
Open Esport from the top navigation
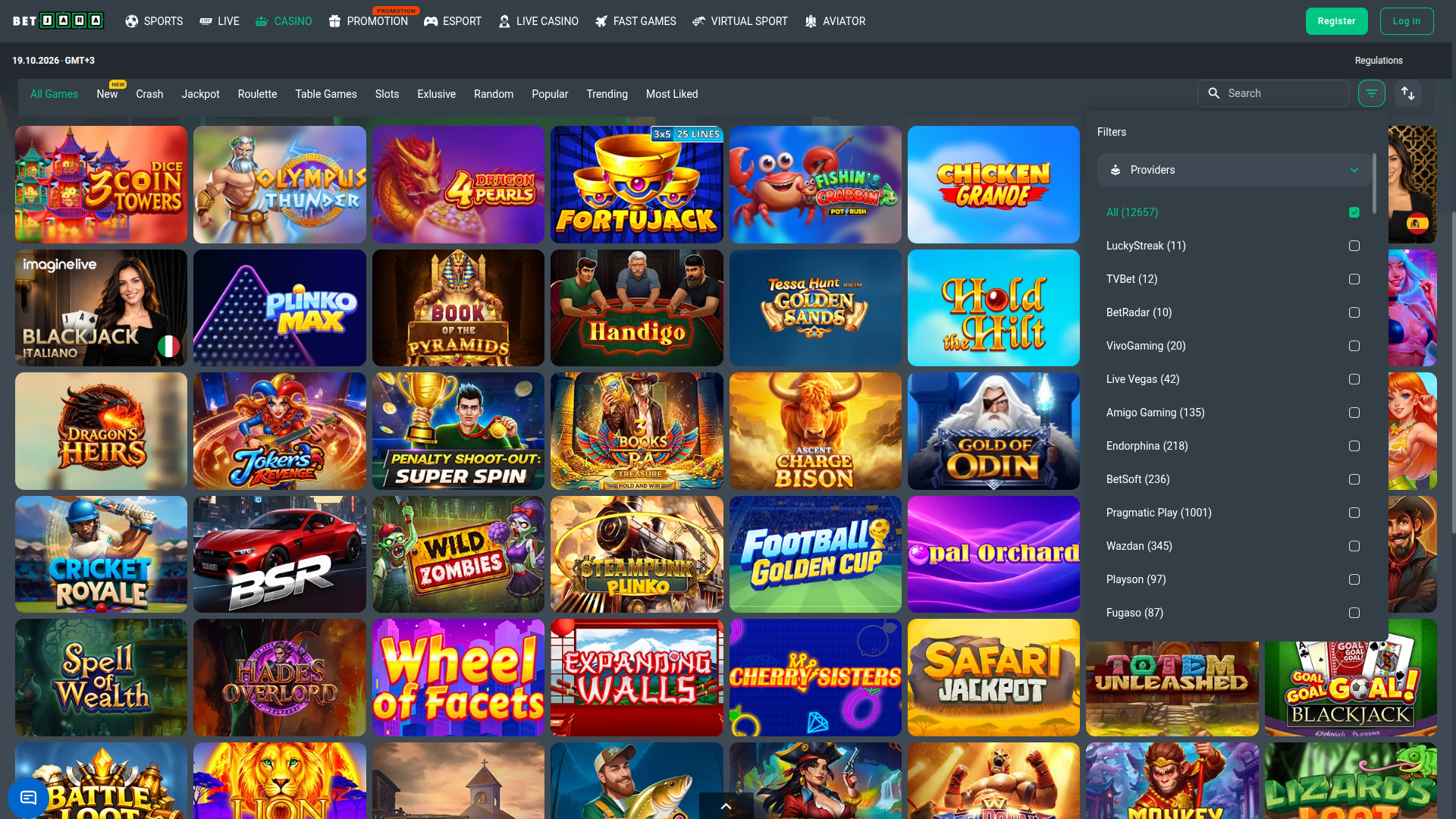pyautogui.click(x=453, y=21)
